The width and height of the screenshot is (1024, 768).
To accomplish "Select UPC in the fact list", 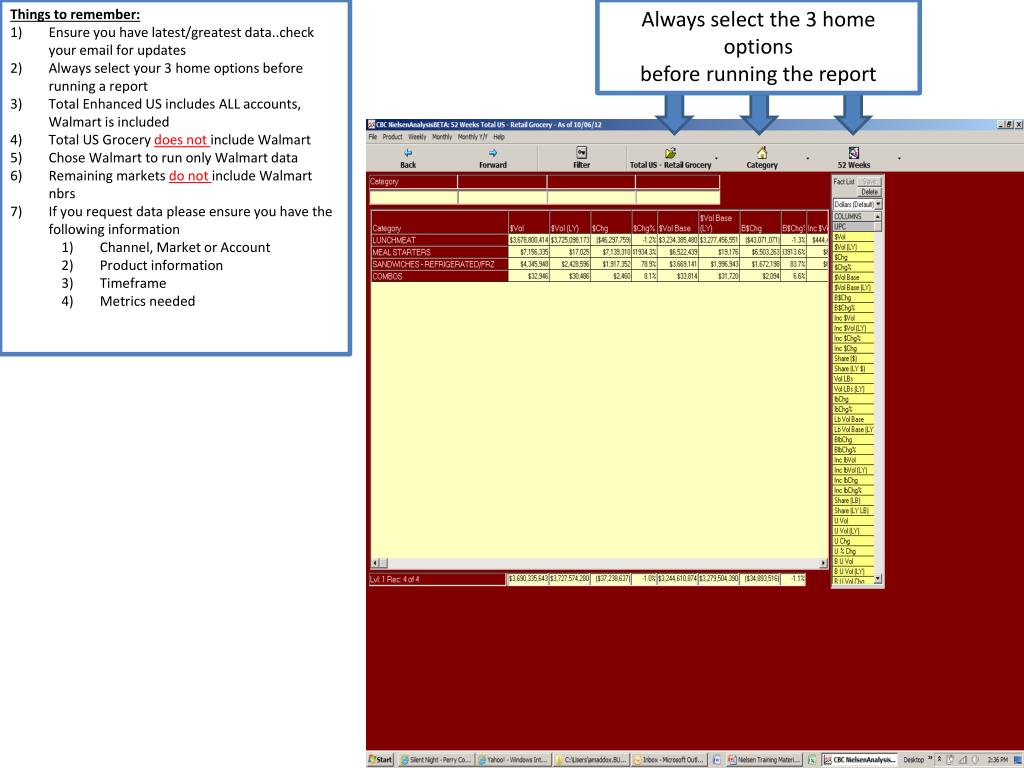I will pos(853,227).
